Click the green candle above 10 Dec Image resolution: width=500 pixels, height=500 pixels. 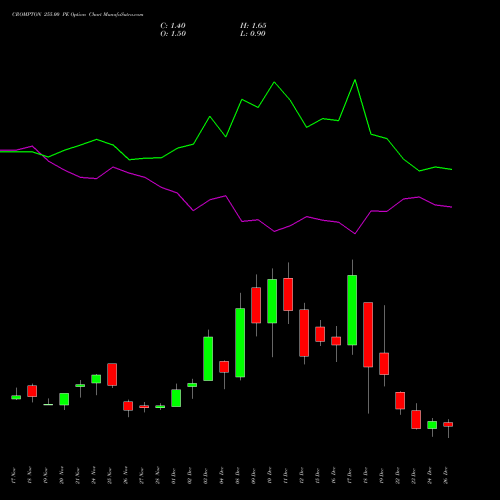(x=272, y=301)
